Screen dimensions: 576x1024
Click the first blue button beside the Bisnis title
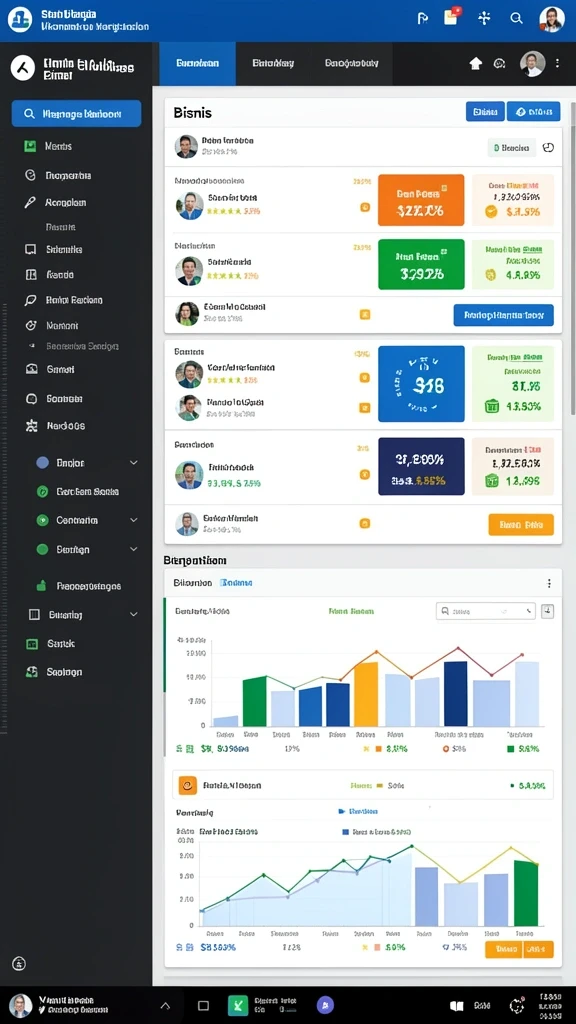[485, 112]
